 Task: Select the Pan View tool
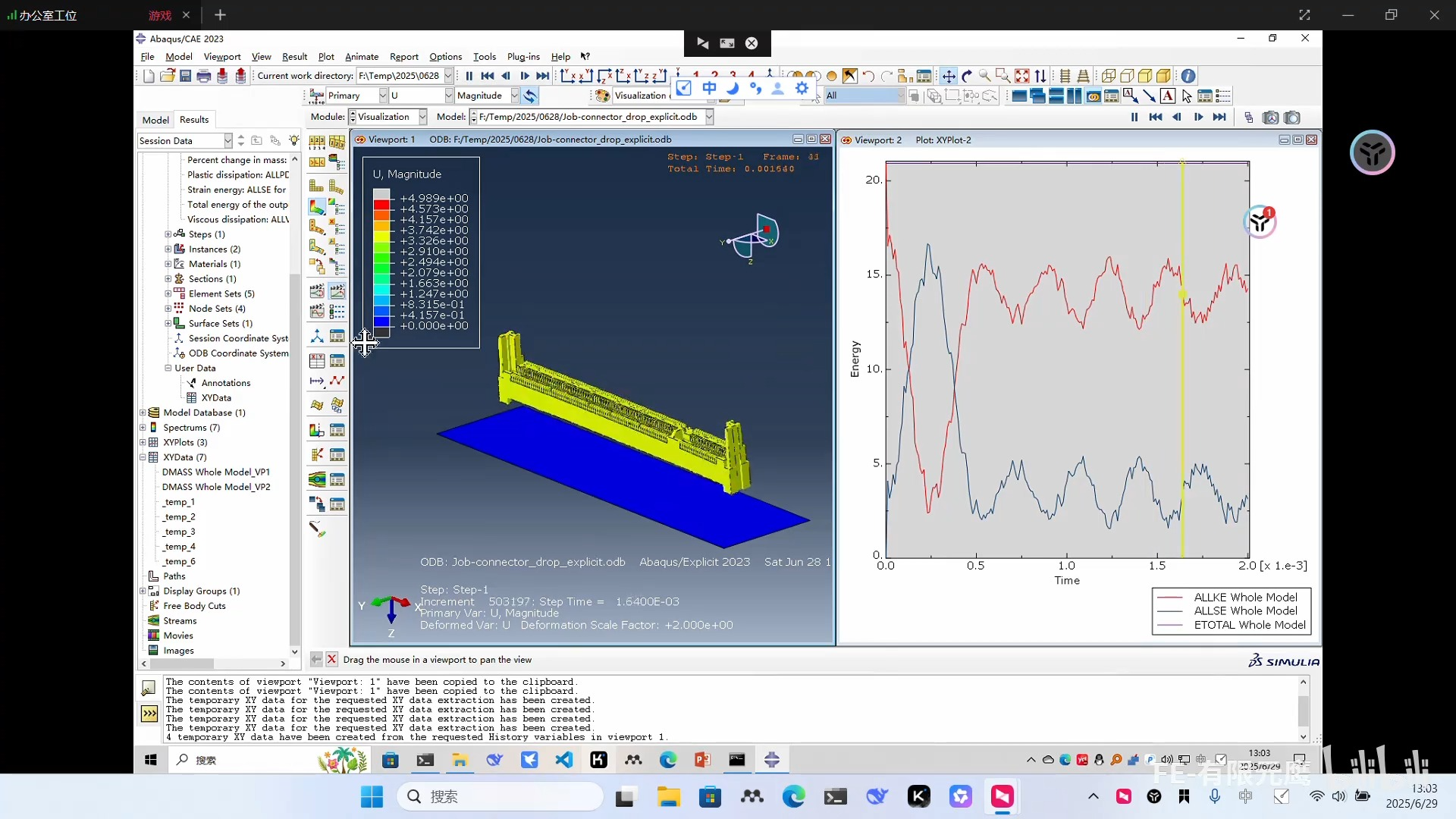[949, 76]
